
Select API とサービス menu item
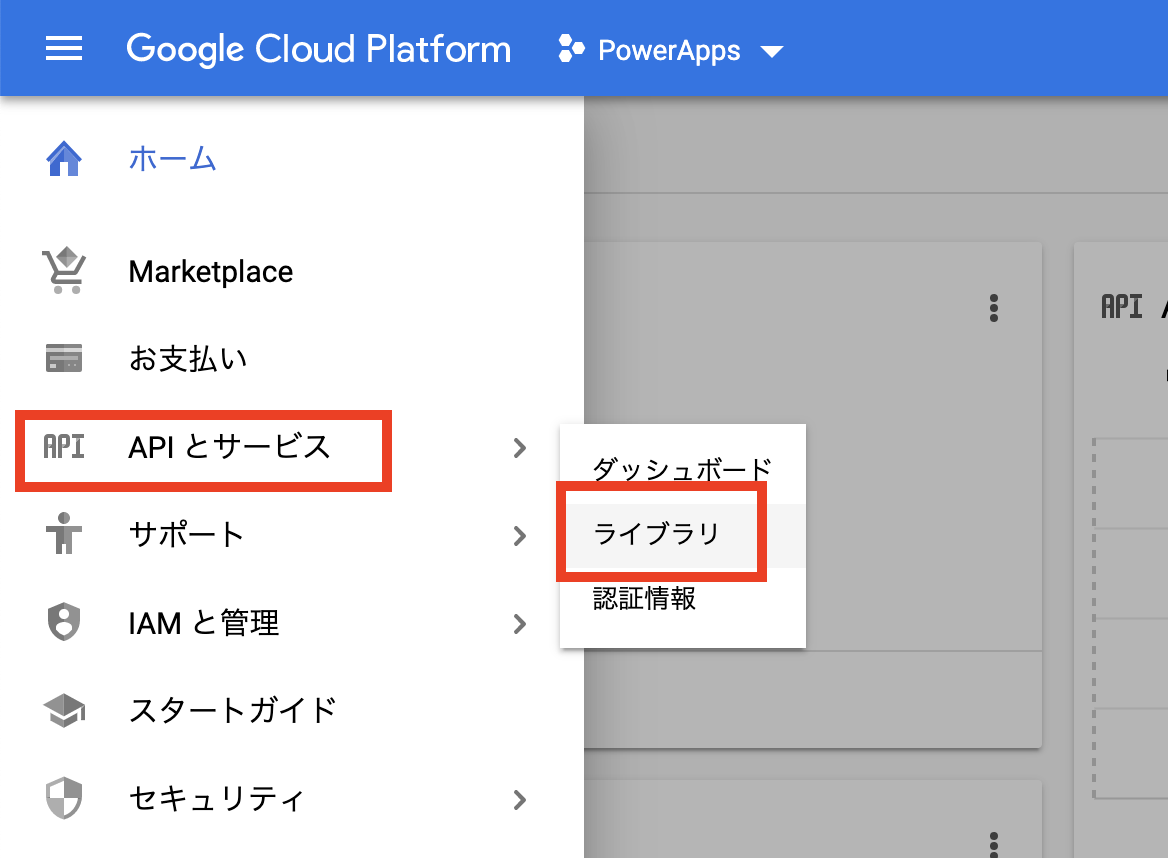[229, 447]
